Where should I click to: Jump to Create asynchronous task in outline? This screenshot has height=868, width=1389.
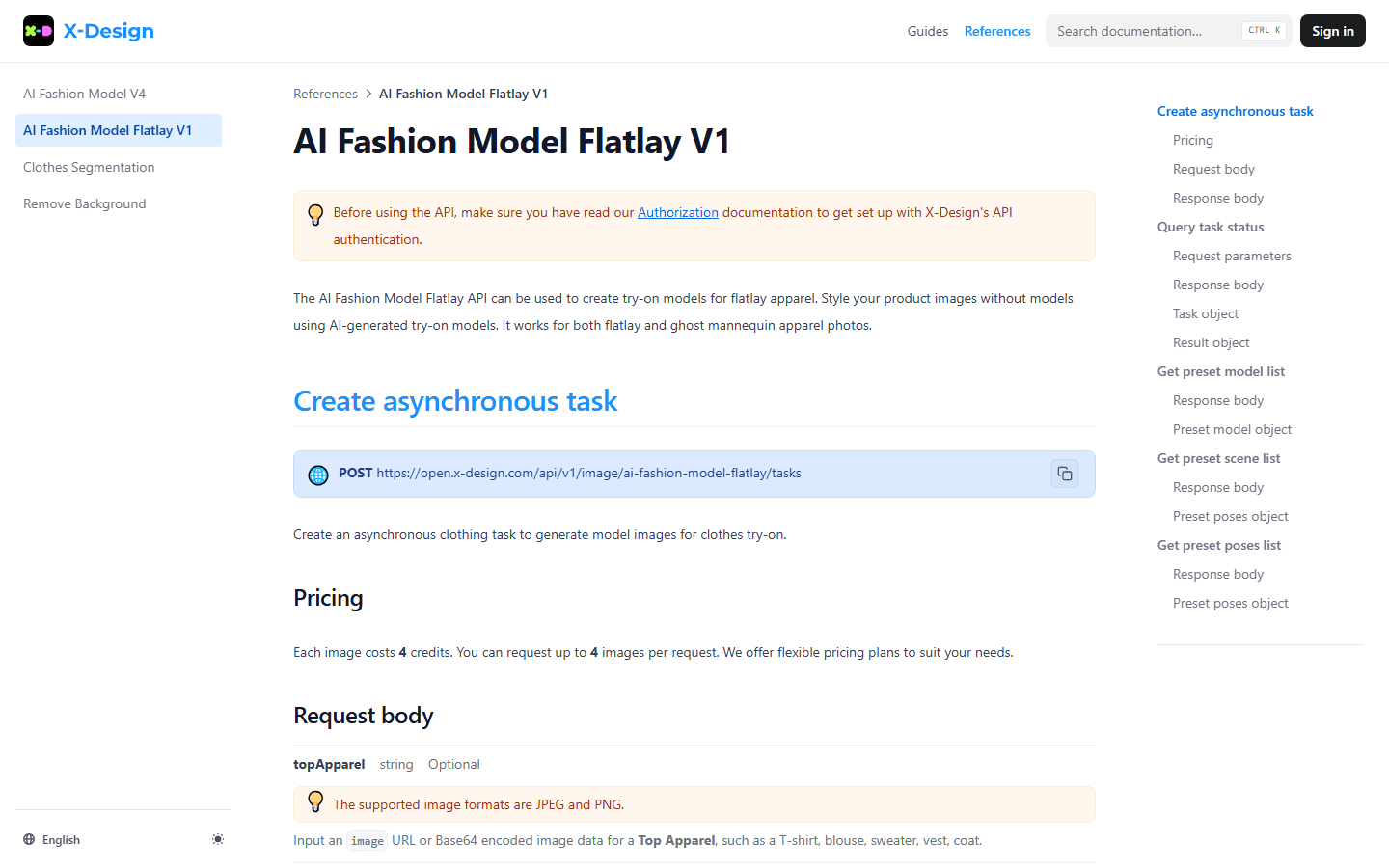1236,111
